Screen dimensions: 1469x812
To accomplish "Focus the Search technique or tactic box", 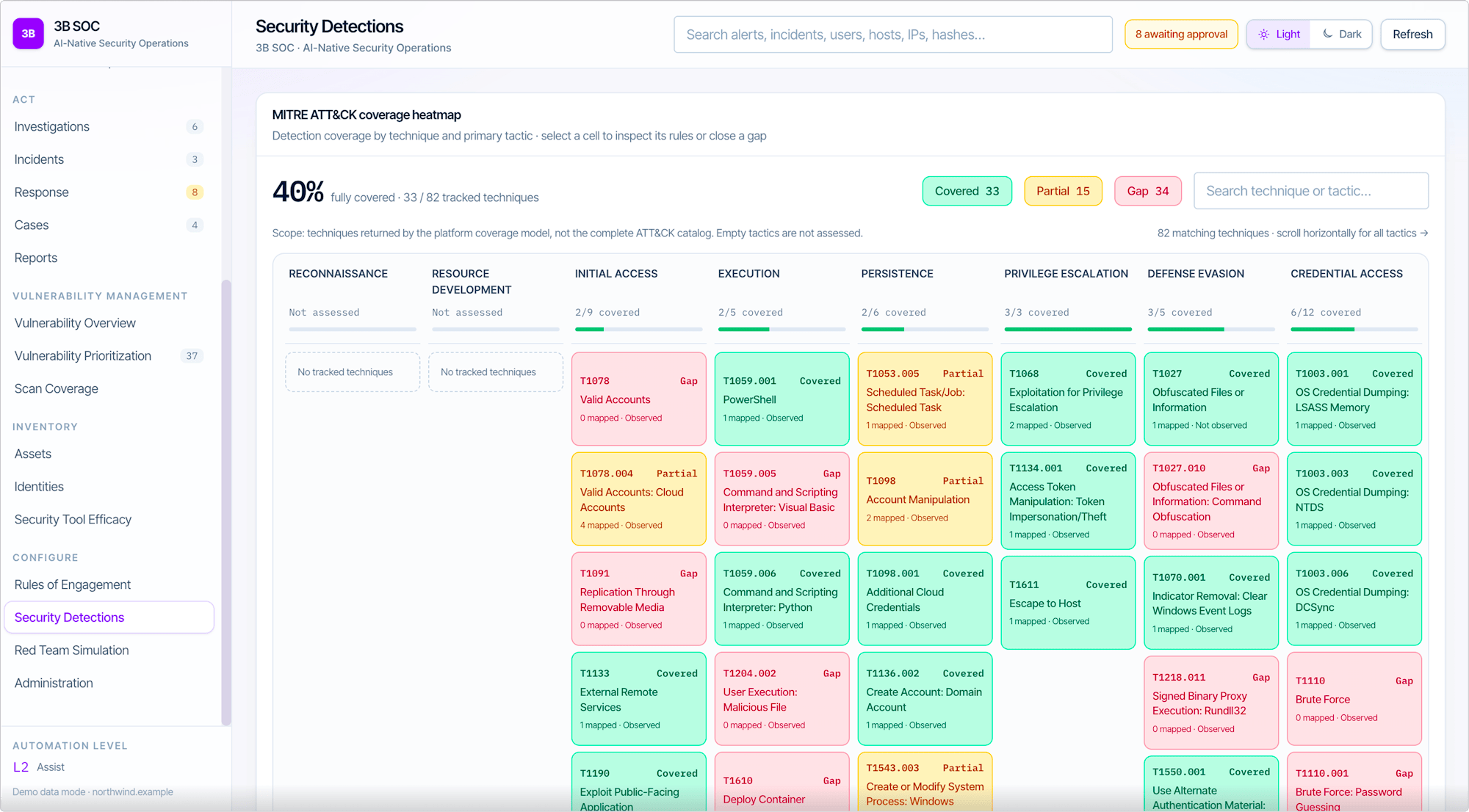I will pos(1310,191).
